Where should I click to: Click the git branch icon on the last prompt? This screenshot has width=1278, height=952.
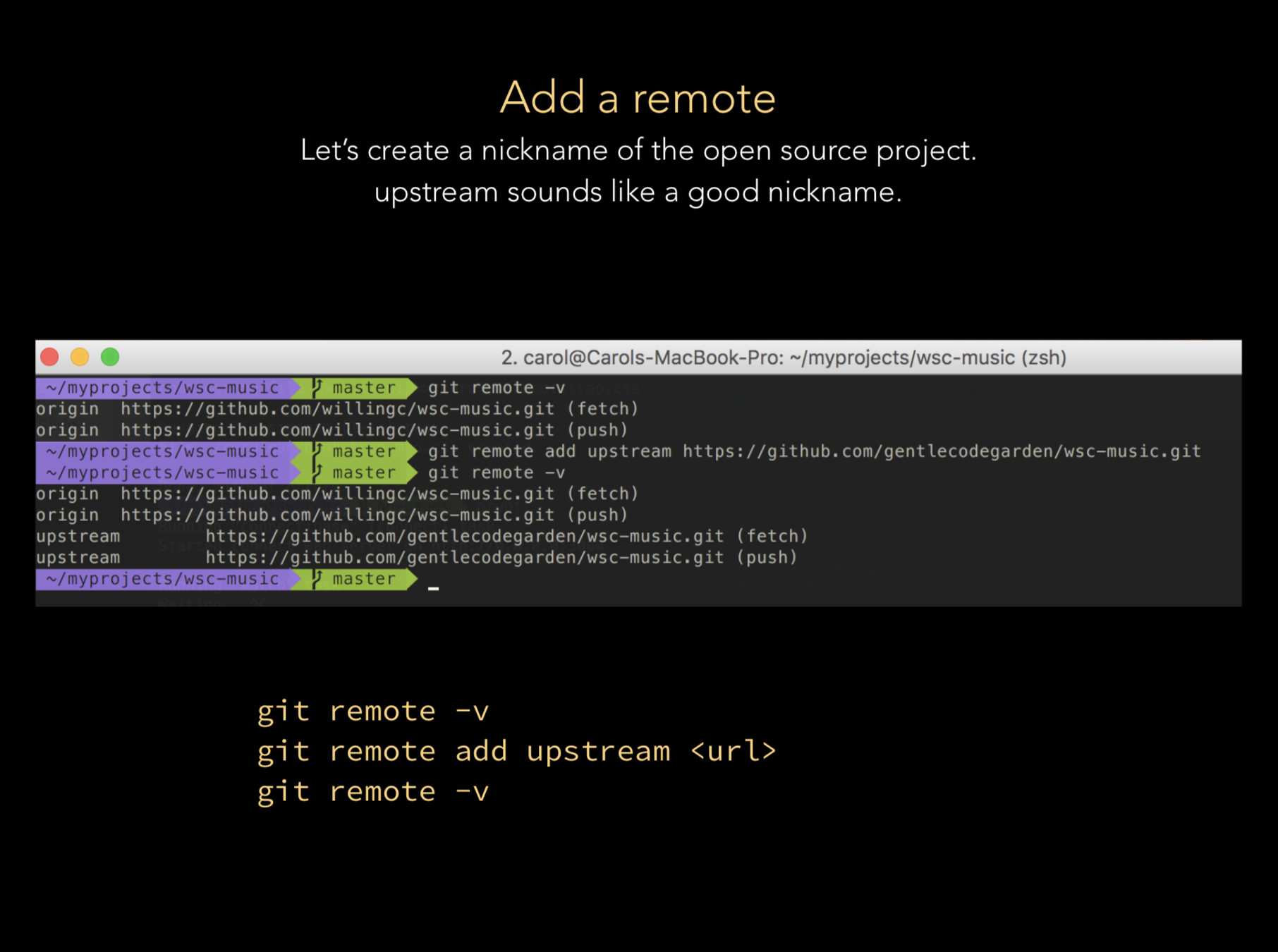point(317,579)
